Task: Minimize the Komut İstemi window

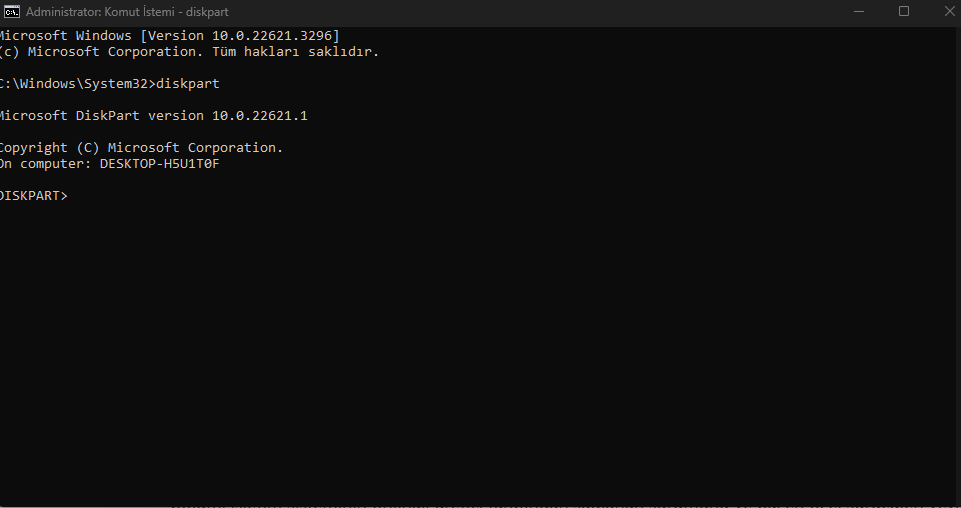Action: 860,12
